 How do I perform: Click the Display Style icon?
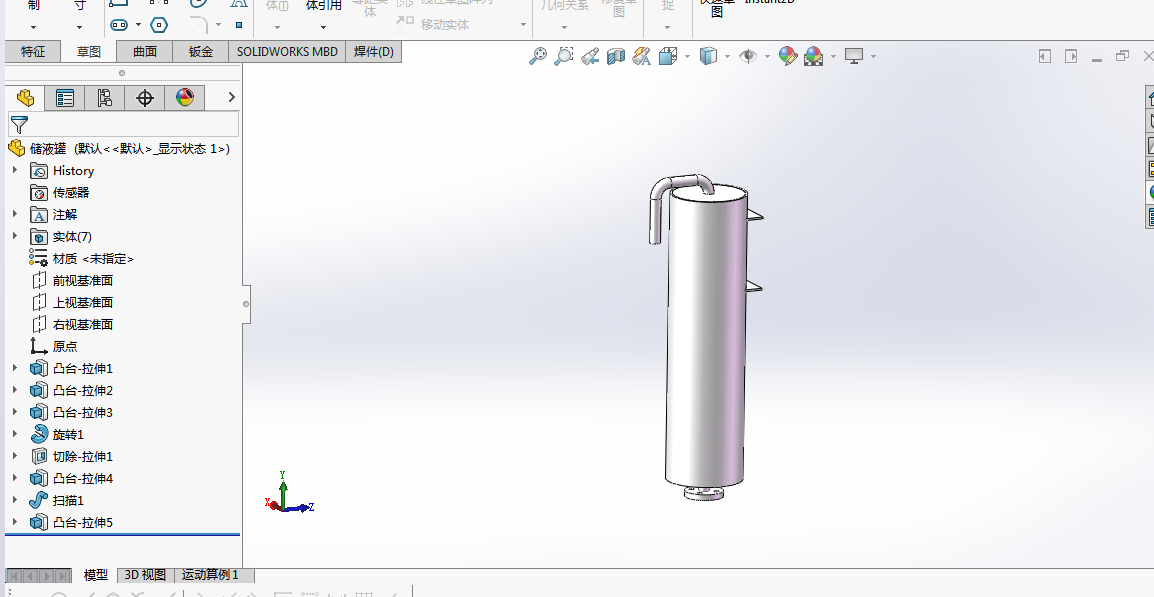tap(708, 56)
